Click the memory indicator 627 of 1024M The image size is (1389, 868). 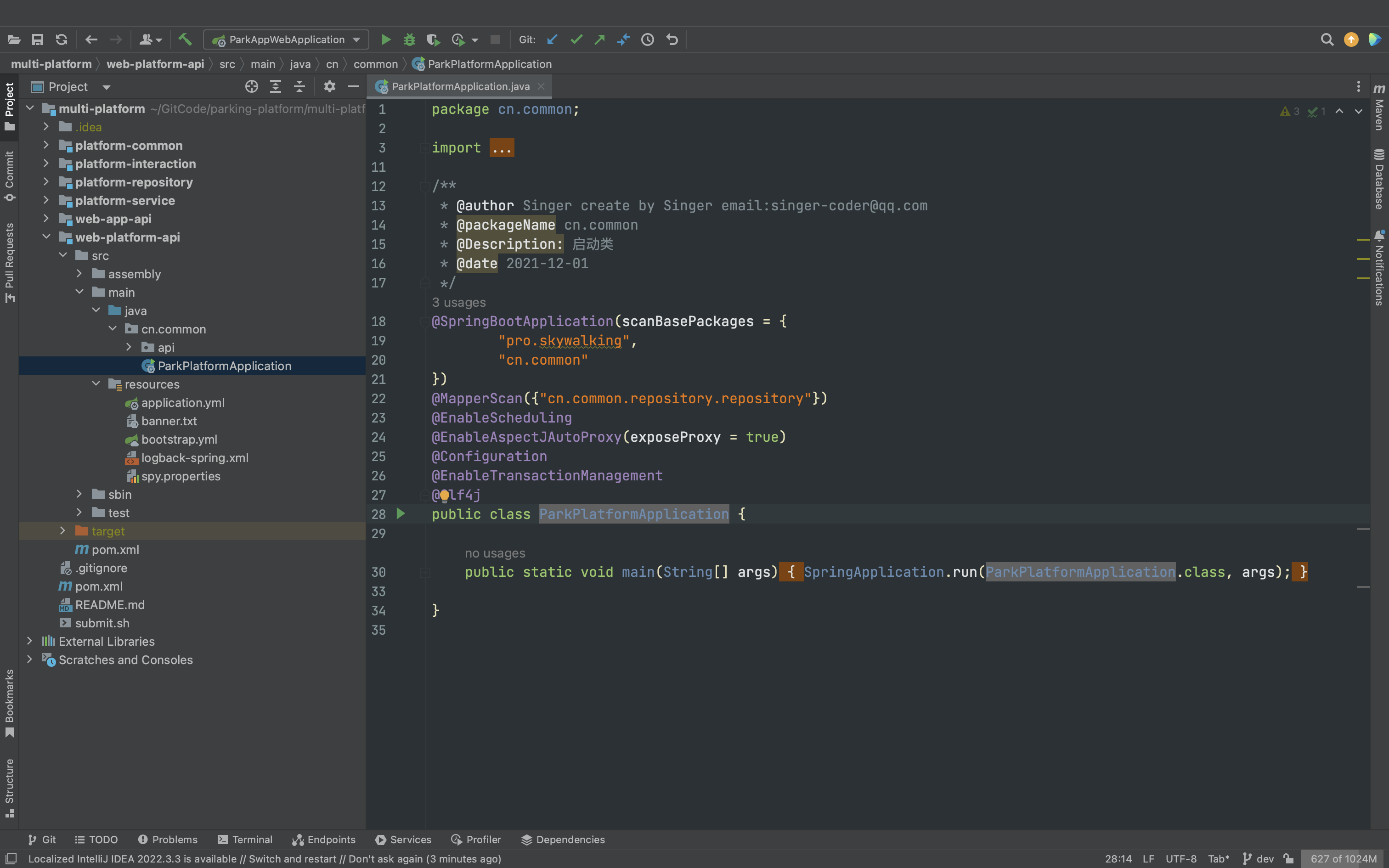(1343, 859)
